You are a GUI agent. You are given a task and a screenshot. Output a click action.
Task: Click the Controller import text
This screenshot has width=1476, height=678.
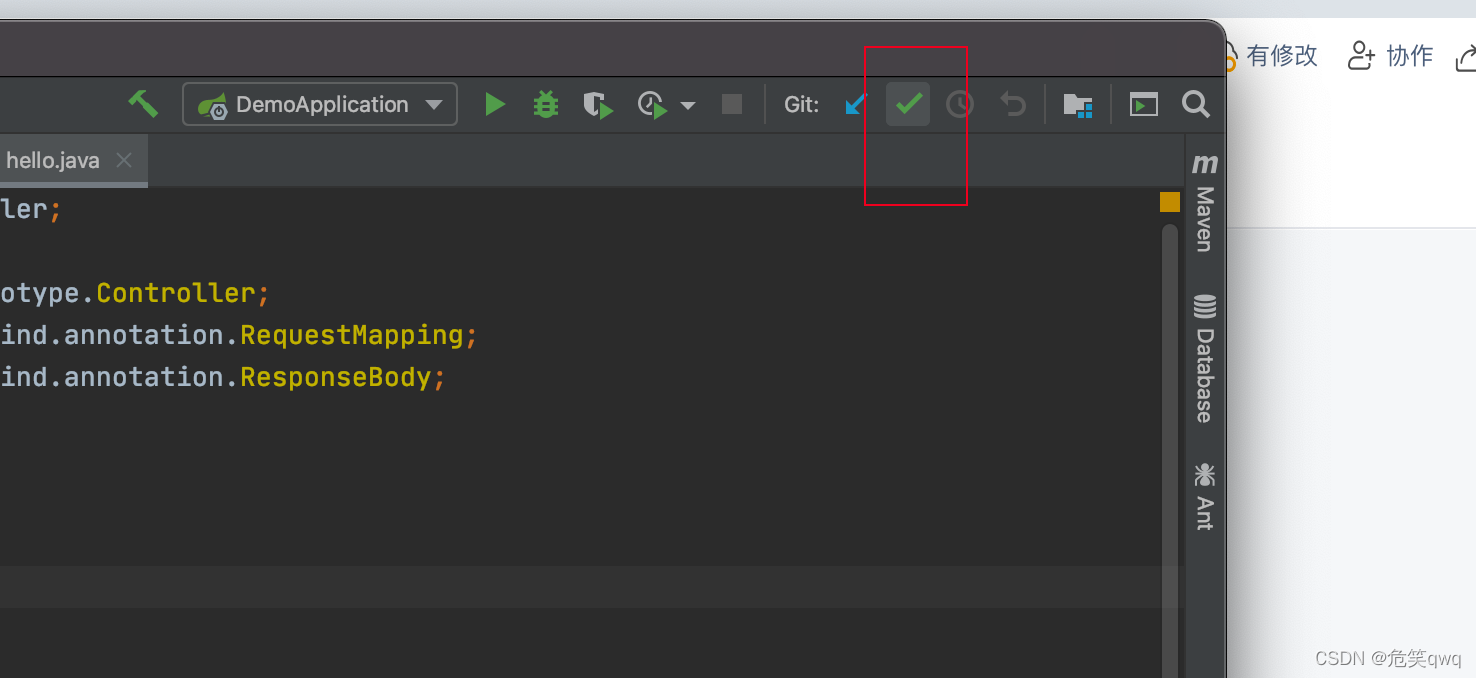(x=176, y=293)
